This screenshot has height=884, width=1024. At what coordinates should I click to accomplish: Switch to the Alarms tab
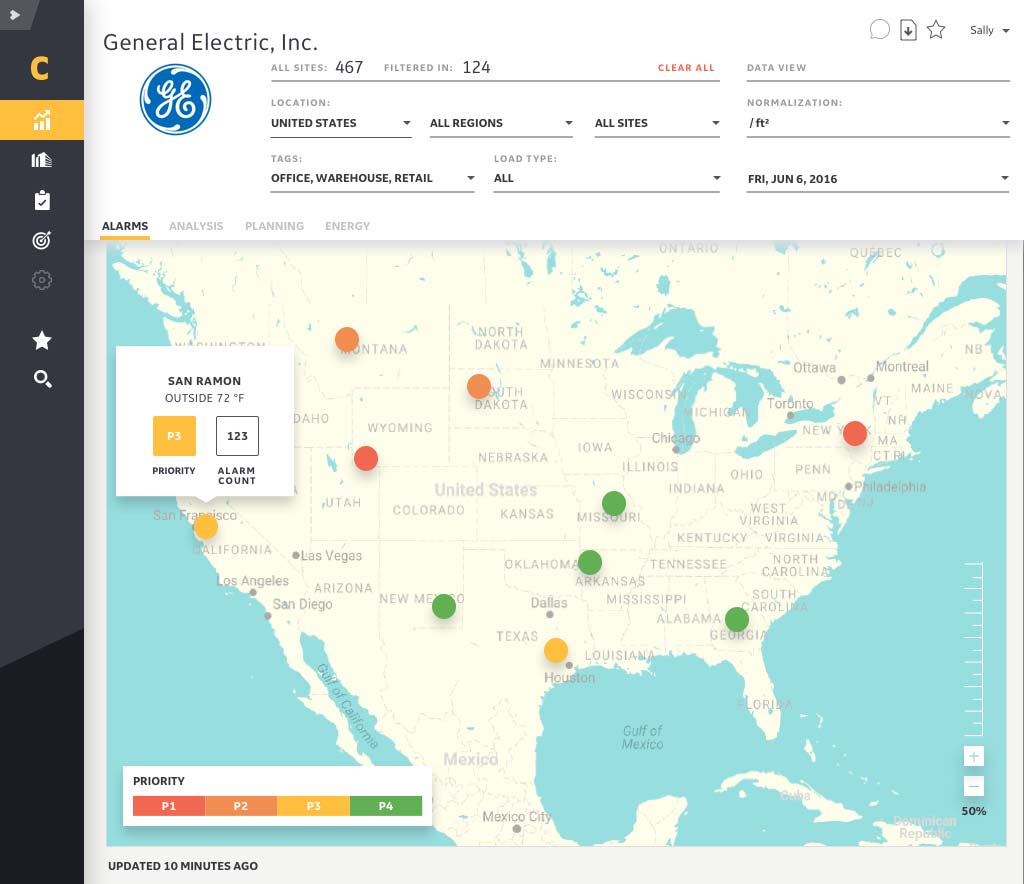pos(125,226)
